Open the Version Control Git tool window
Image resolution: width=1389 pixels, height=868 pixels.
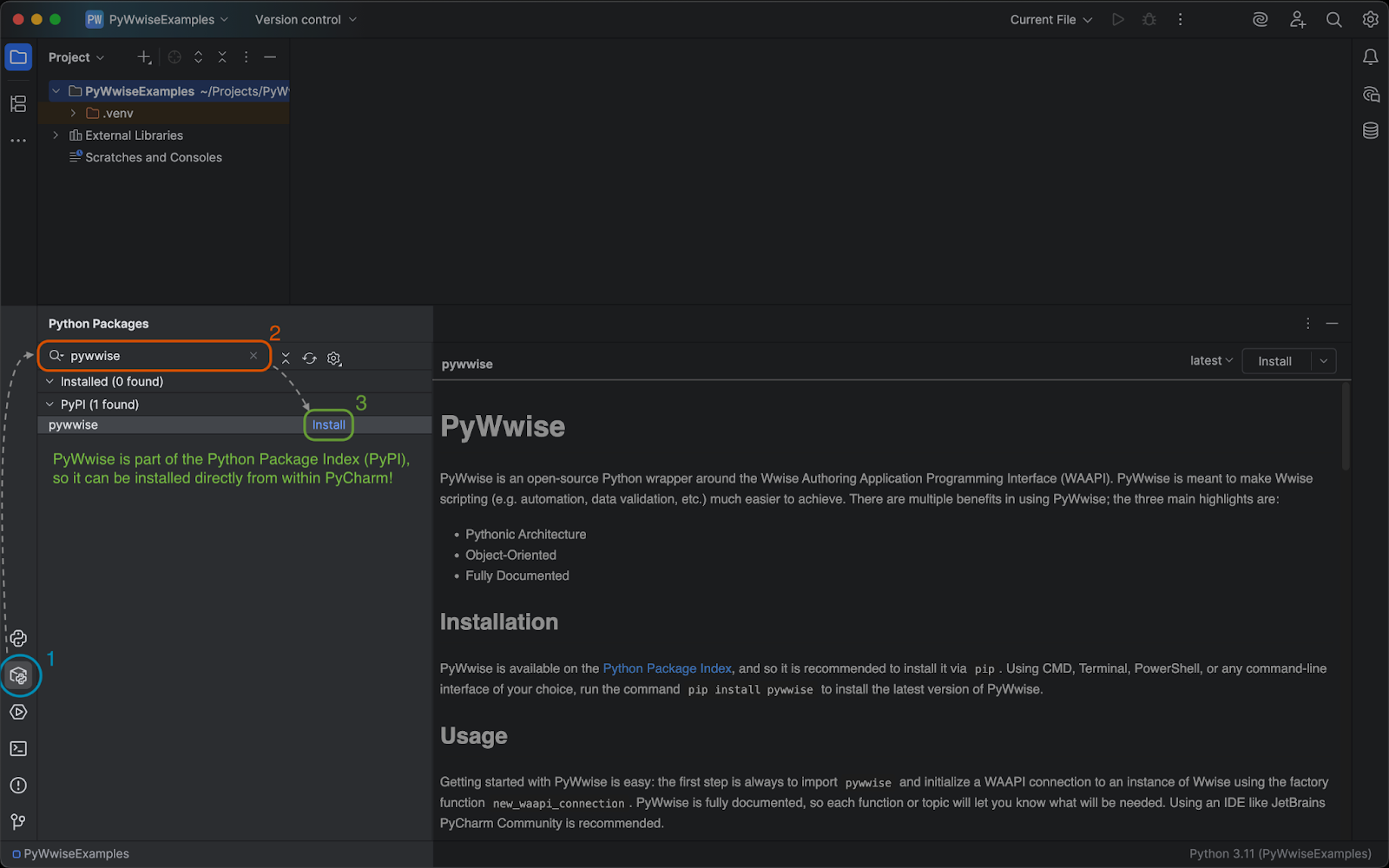tap(18, 822)
